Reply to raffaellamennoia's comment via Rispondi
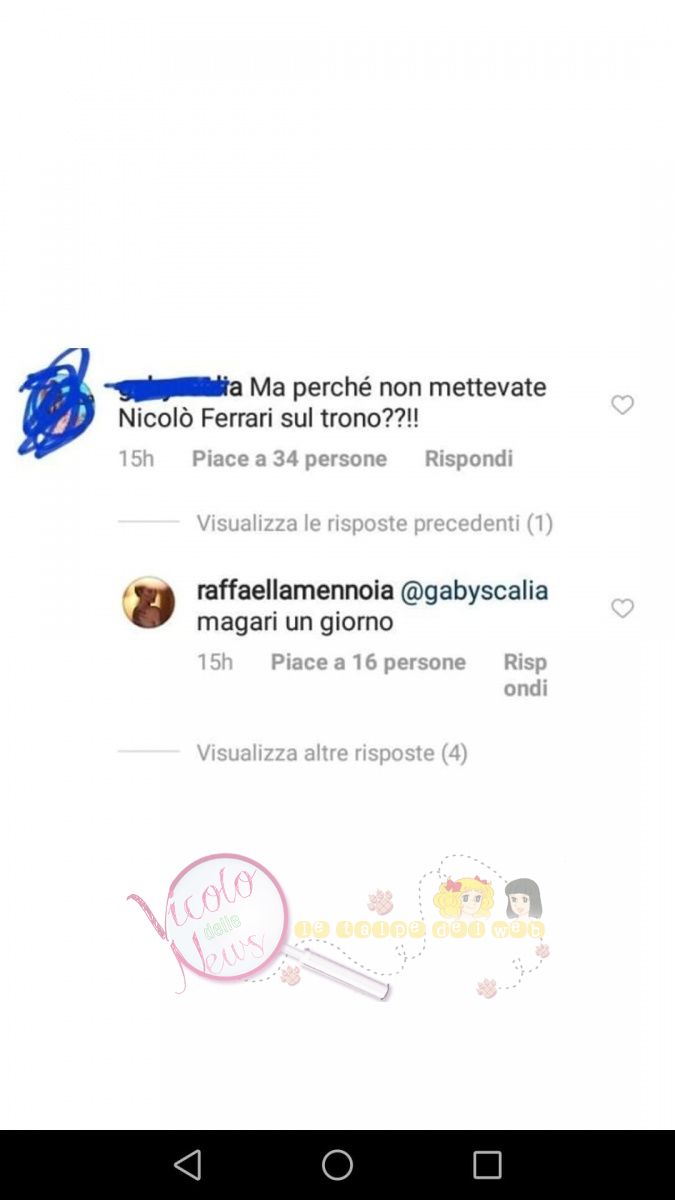This screenshot has height=1200, width=675. tap(525, 675)
